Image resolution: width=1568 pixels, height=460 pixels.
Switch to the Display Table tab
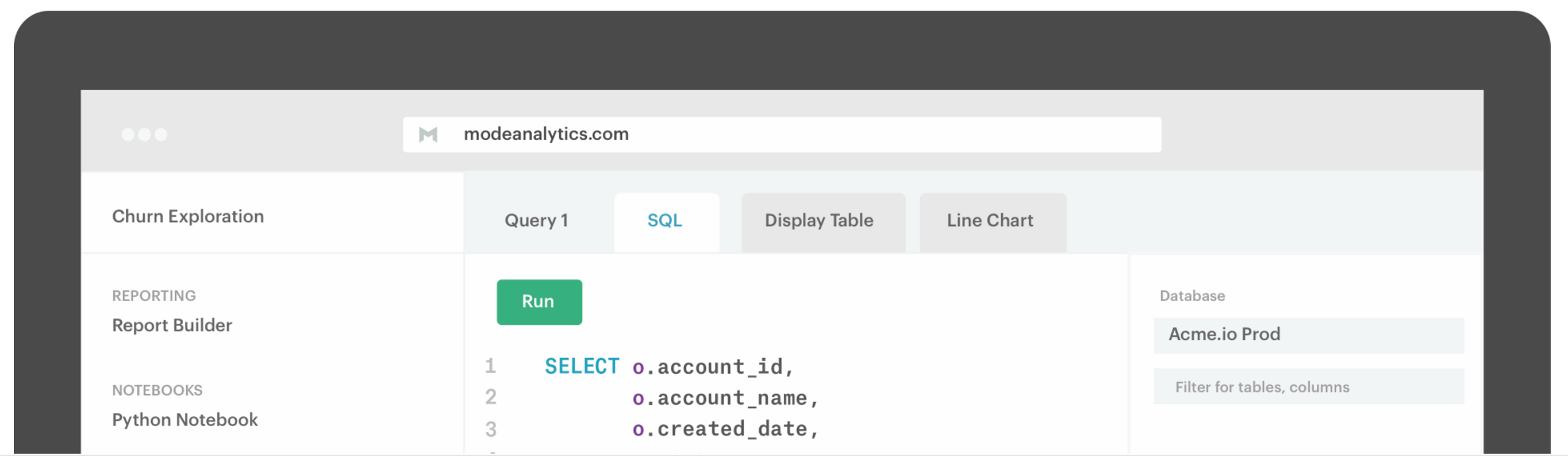pos(819,221)
